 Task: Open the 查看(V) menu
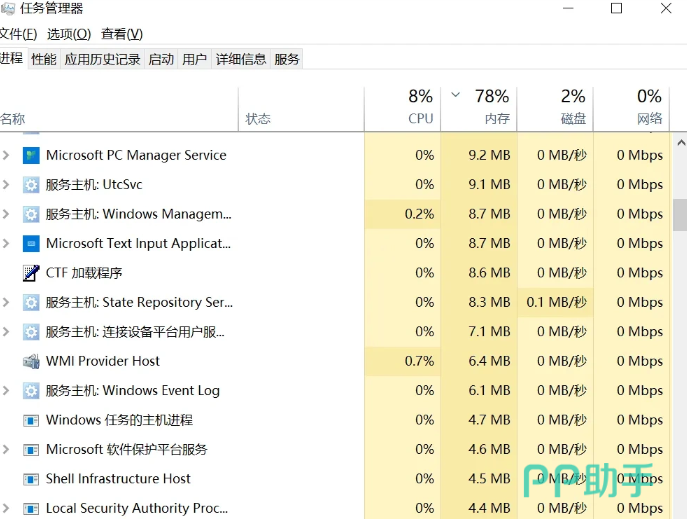(x=122, y=34)
